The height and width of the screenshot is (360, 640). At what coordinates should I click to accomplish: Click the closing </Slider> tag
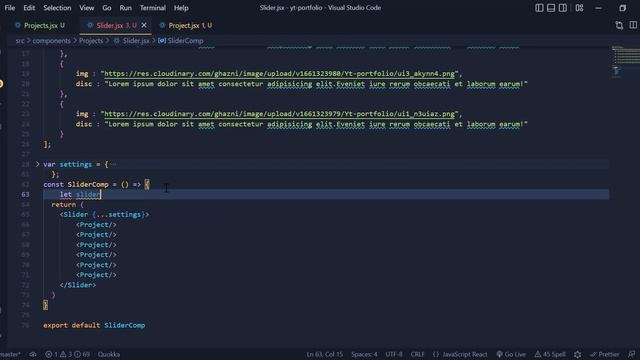pyautogui.click(x=78, y=285)
